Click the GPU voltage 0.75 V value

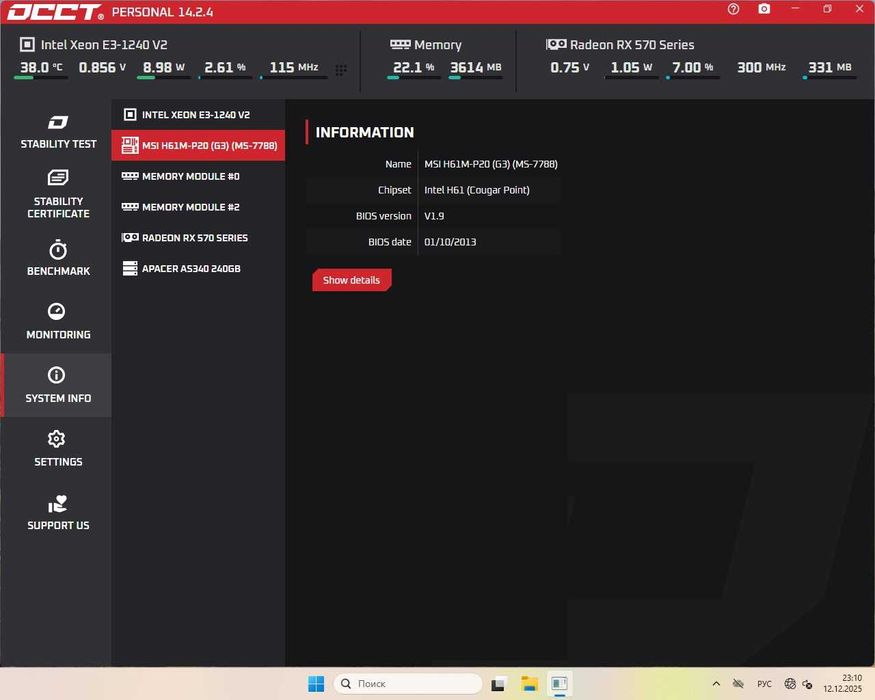[570, 68]
